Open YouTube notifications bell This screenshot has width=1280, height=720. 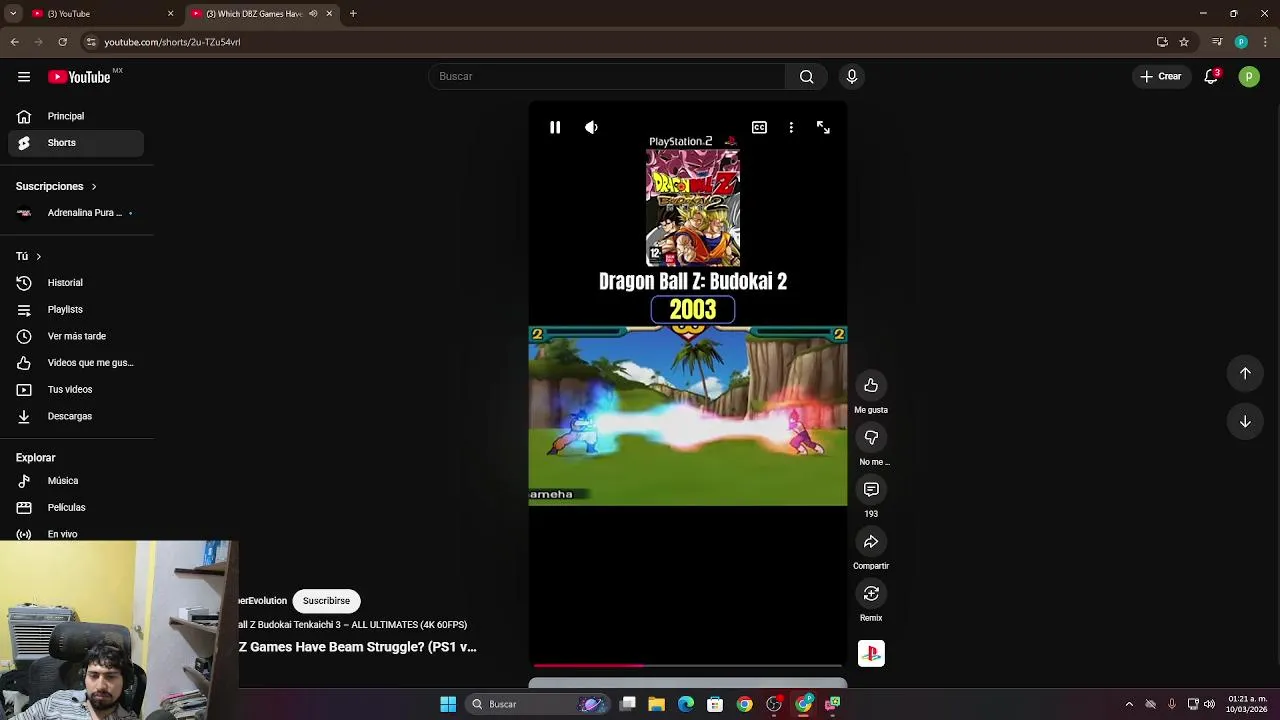[x=1211, y=76]
